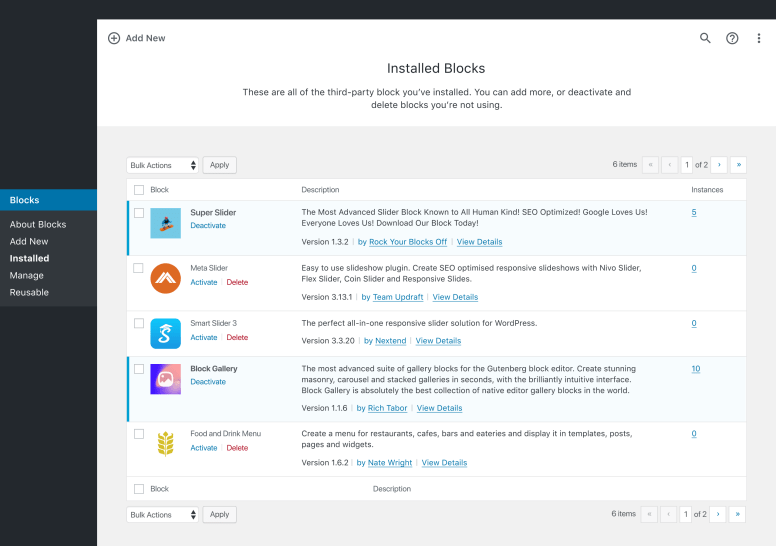Viewport: 776px width, 546px height.
Task: Click the Description column header at top
Action: coord(320,190)
